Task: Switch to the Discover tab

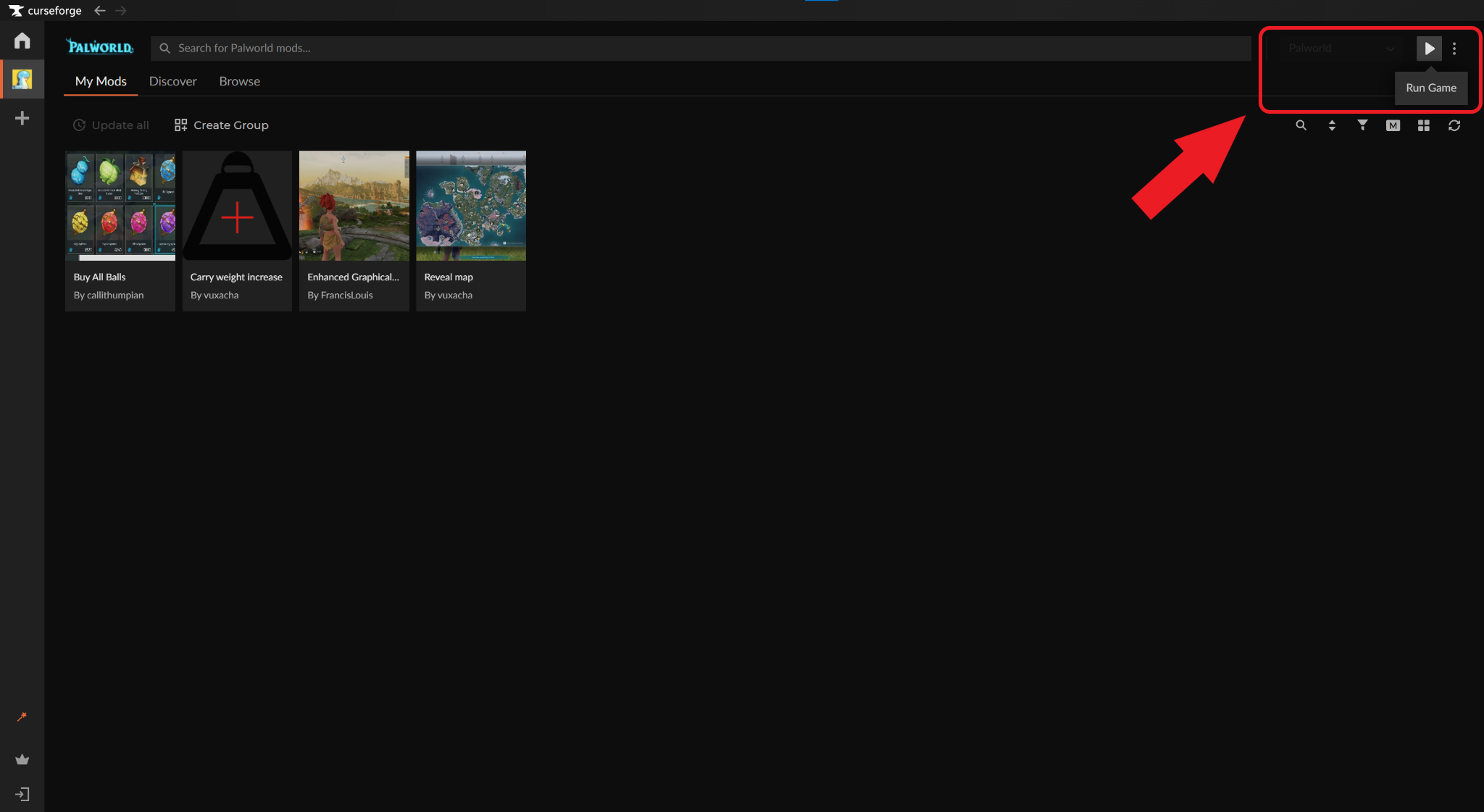Action: [x=172, y=81]
